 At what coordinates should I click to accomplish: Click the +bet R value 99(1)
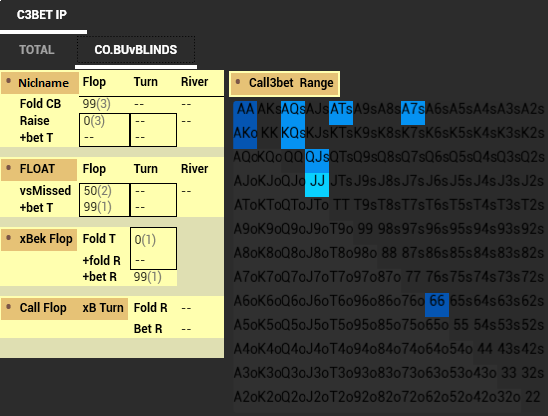(147, 277)
